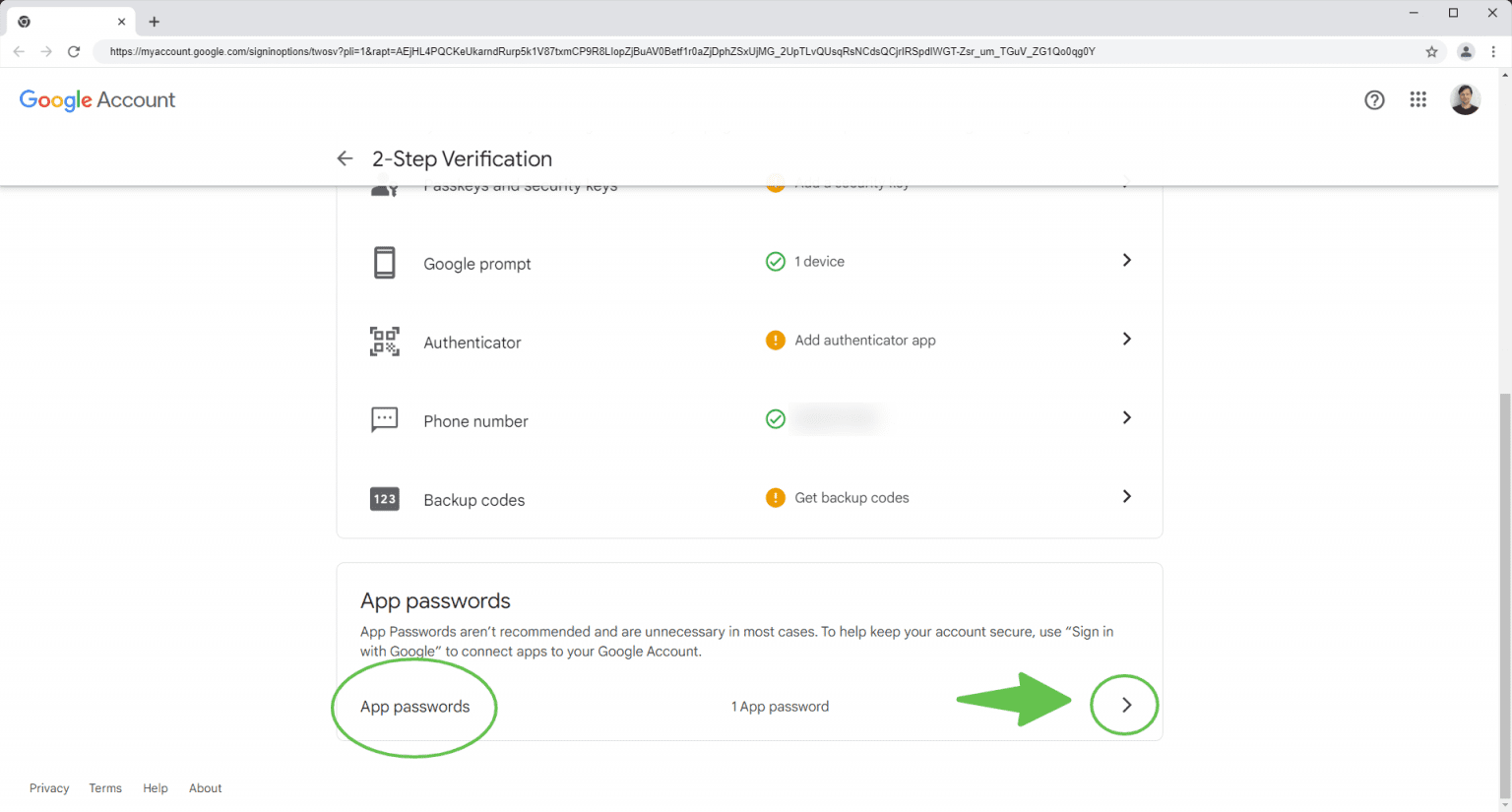The height and width of the screenshot is (812, 1512).
Task: Open a new browser tab
Action: tap(154, 21)
